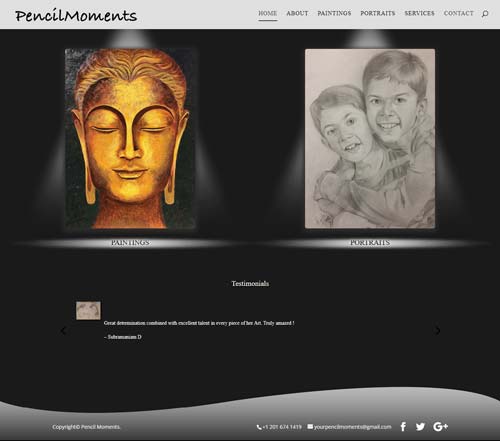Open the About menu item
Image resolution: width=500 pixels, height=441 pixels.
coord(297,13)
